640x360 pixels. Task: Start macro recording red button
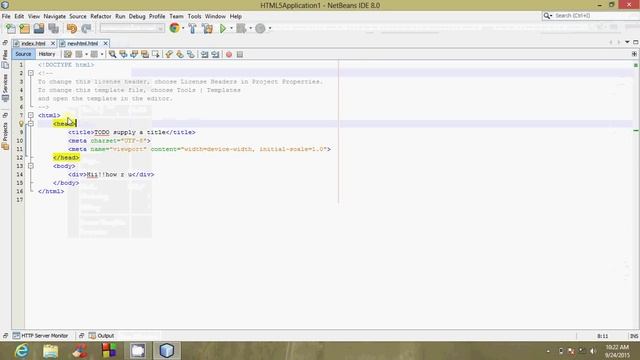(229, 54)
